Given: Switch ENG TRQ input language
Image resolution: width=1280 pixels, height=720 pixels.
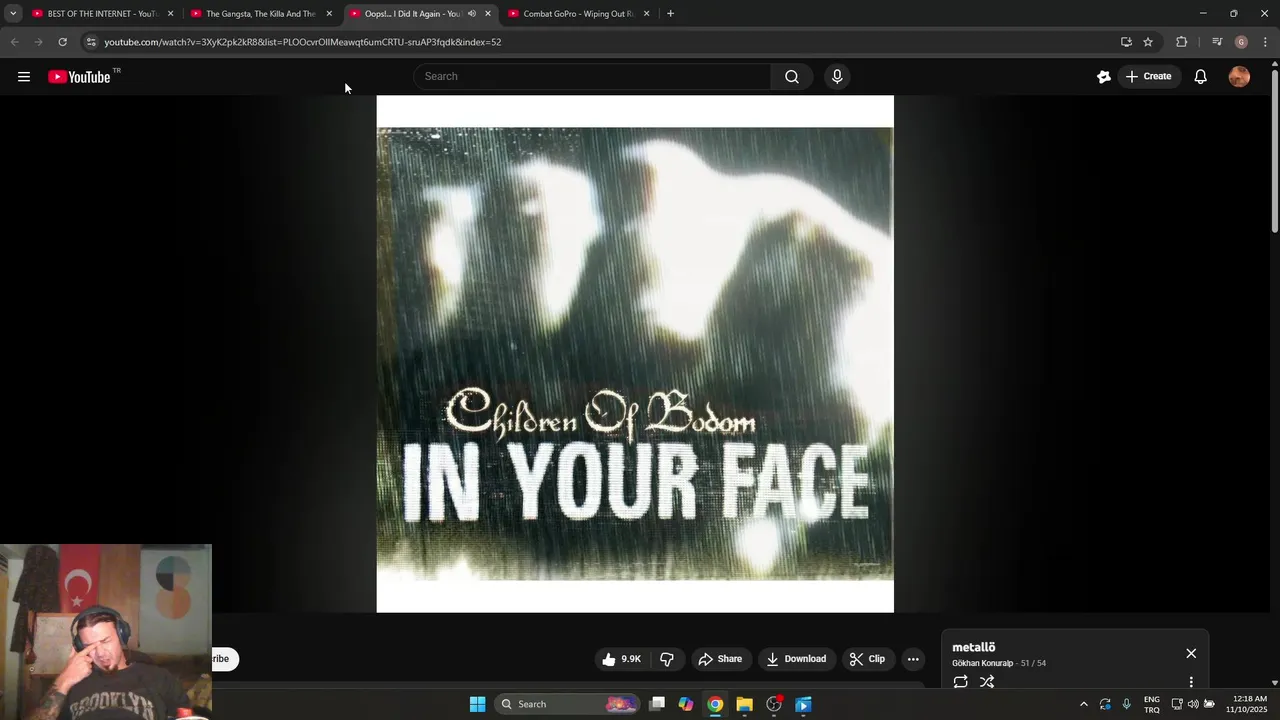Looking at the screenshot, I should tap(1152, 704).
